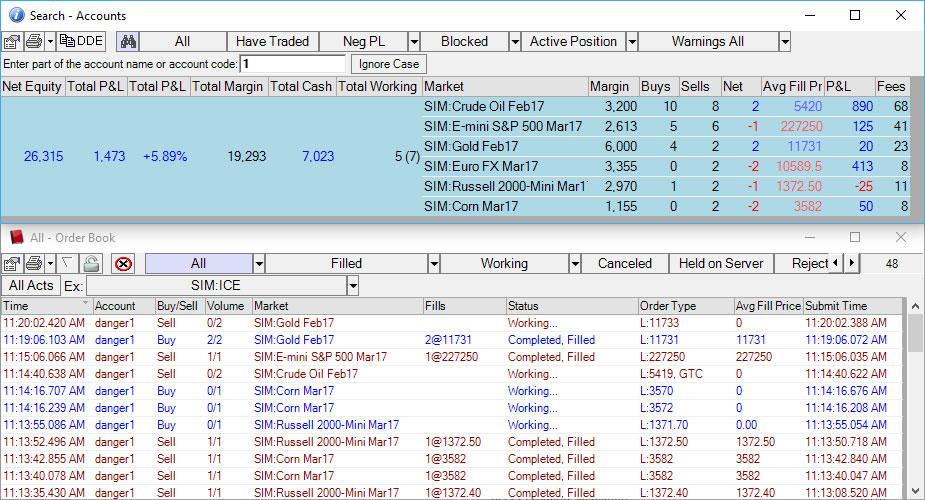The image size is (925, 500).
Task: Select the 11:14:40.638 AM Crude Oil order
Action: click(452, 374)
